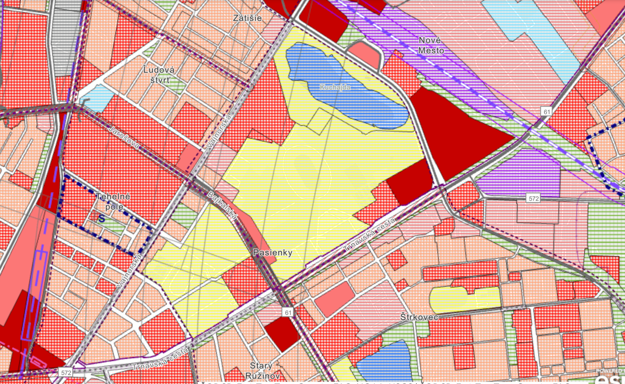Screen dimensions: 625x384
Task: Select the yellow zone around Štrkovec lake
Action: tap(465, 300)
